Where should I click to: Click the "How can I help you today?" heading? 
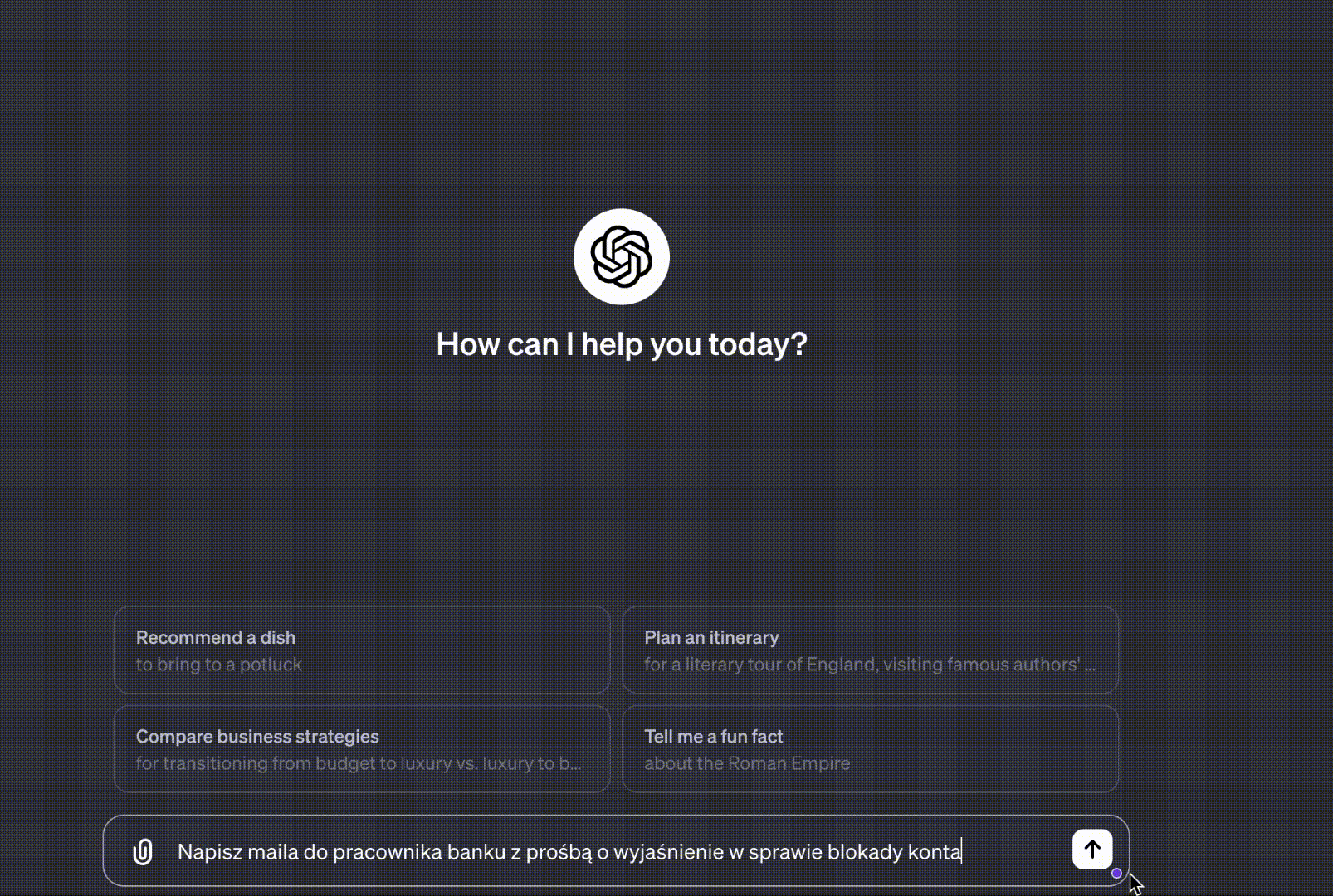(622, 344)
